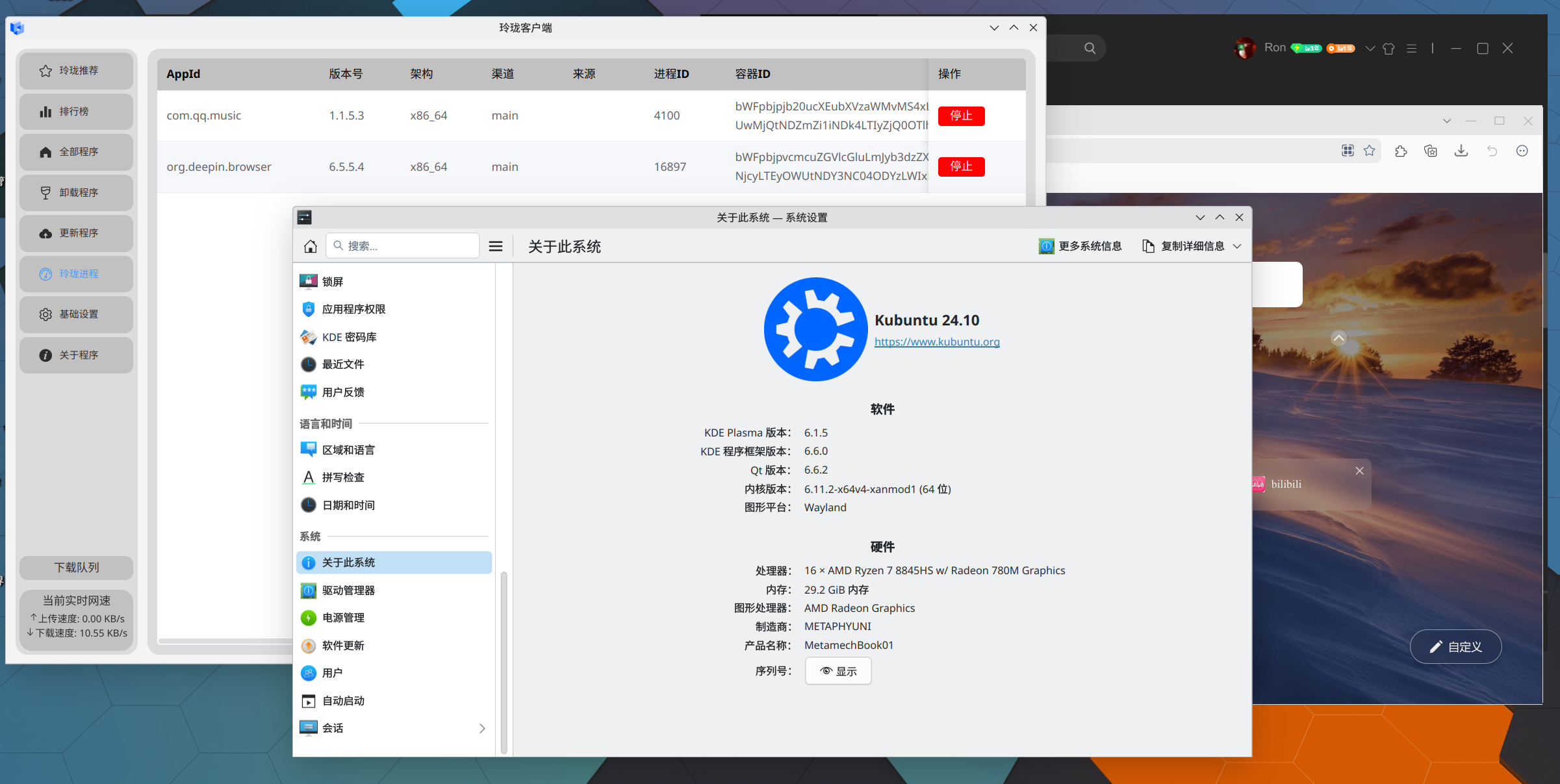Click browser screenshot icon

pos(1431,151)
